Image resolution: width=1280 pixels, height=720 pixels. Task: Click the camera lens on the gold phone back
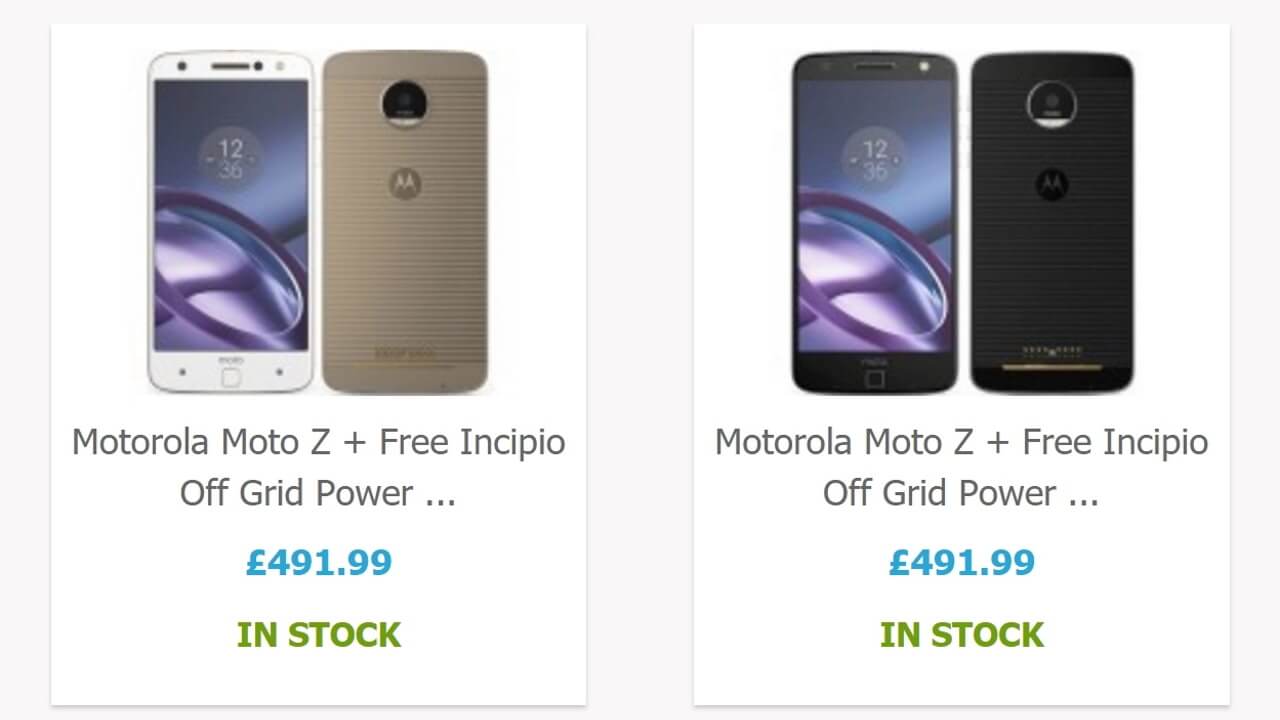(x=405, y=106)
